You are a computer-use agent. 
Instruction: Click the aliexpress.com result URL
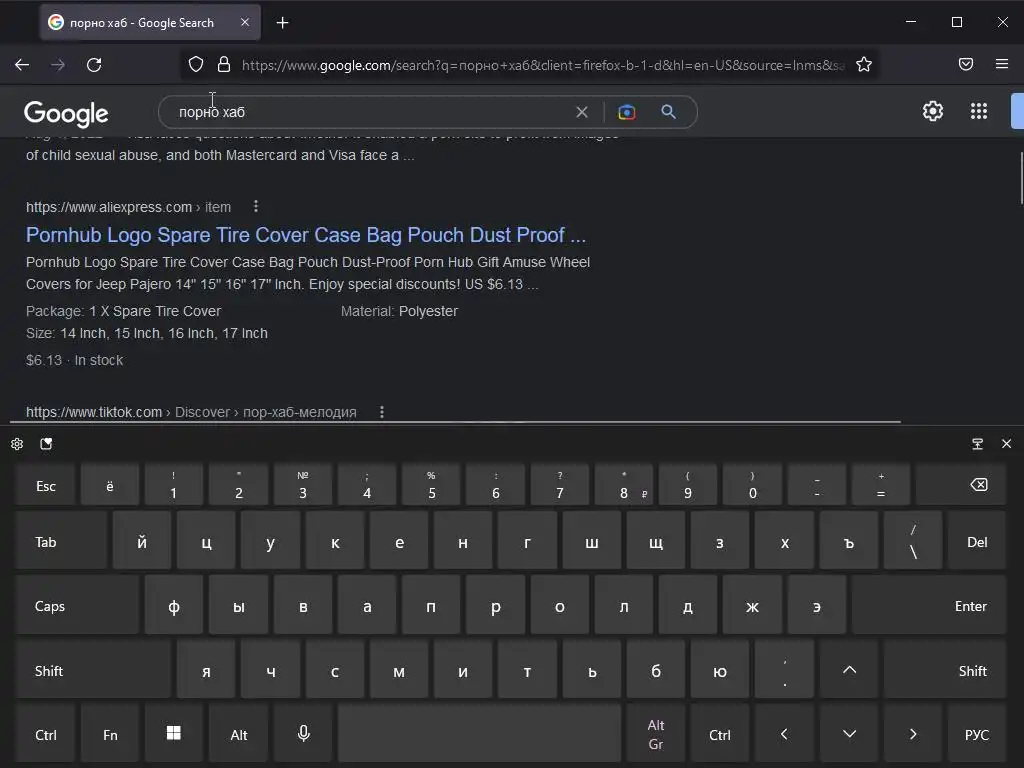[x=128, y=207]
